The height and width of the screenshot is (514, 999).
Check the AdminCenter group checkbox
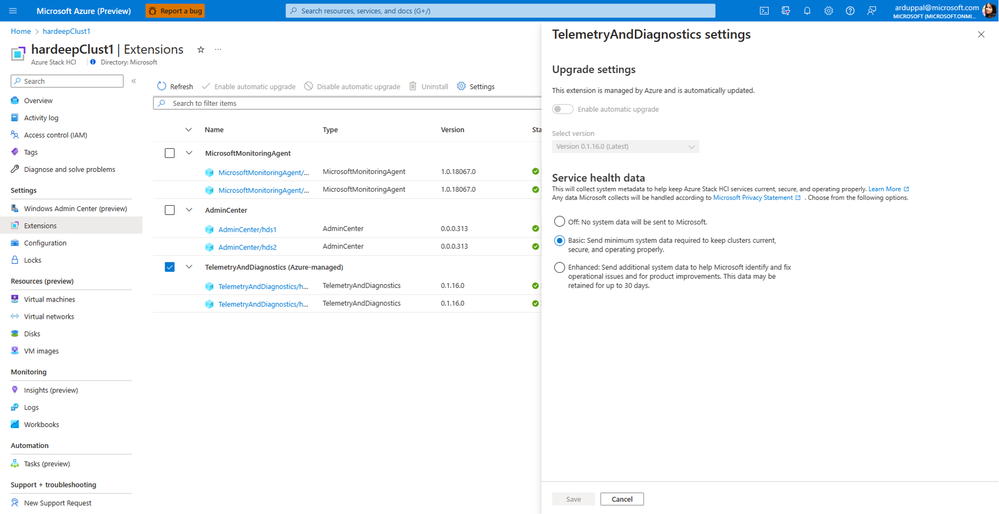pyautogui.click(x=169, y=210)
